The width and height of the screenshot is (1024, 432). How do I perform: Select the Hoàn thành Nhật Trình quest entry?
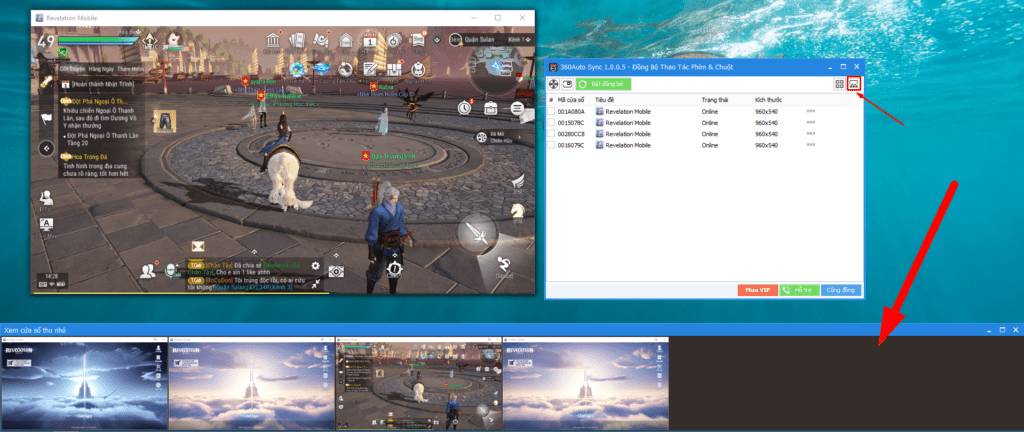click(x=98, y=85)
